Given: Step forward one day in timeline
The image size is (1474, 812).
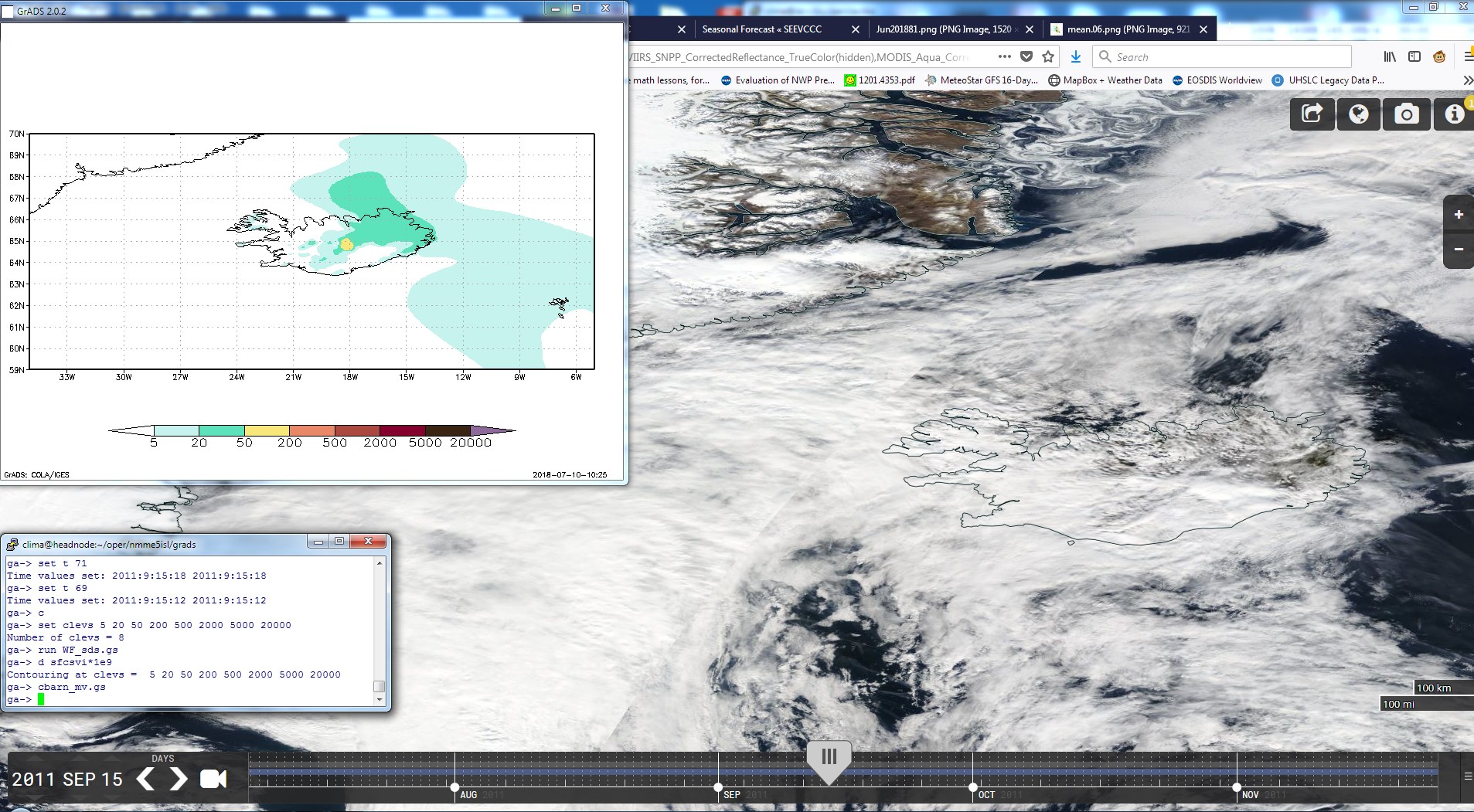Looking at the screenshot, I should pyautogui.click(x=179, y=779).
